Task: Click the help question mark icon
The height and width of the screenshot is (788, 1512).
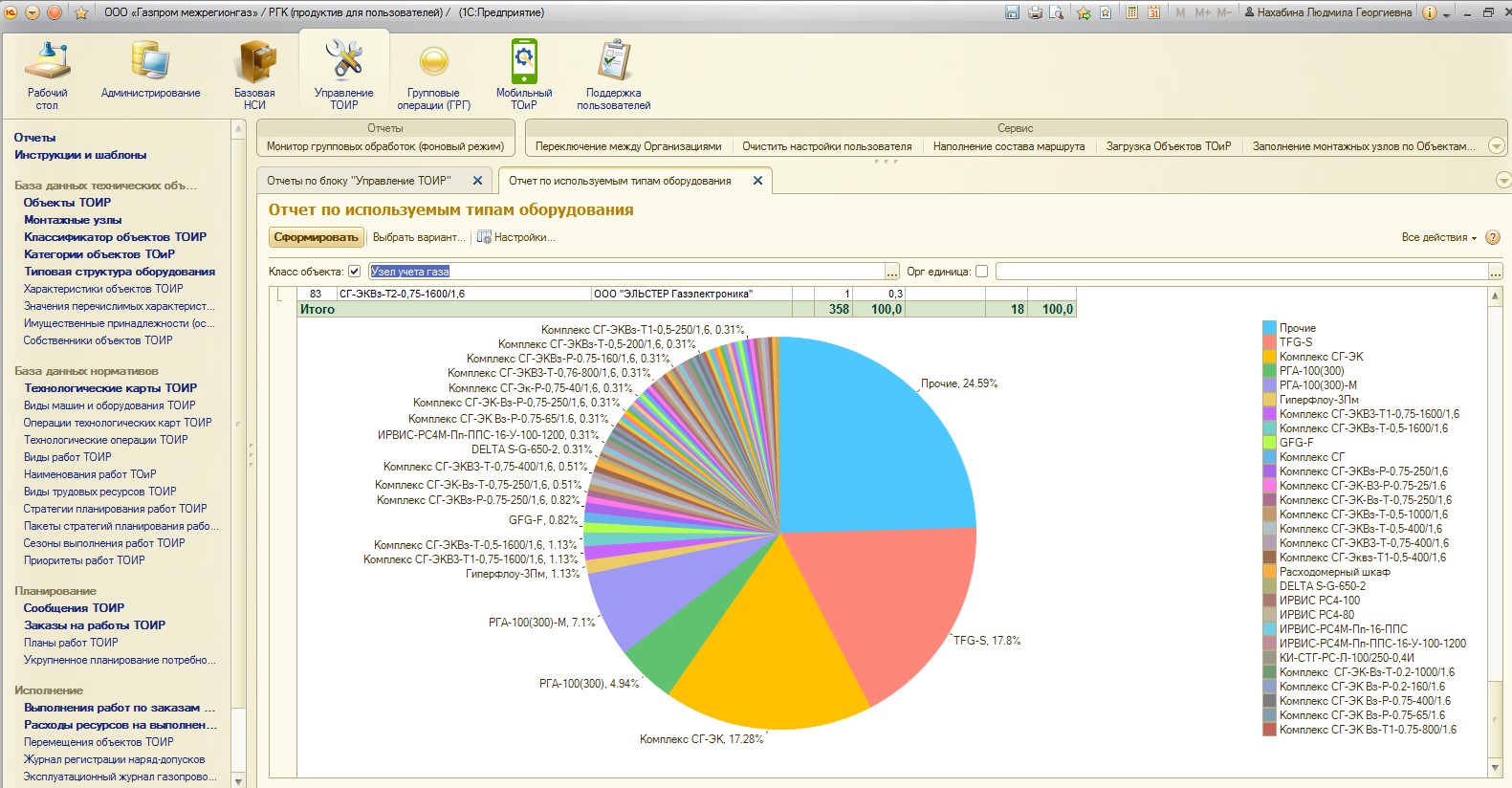Action: (1493, 237)
